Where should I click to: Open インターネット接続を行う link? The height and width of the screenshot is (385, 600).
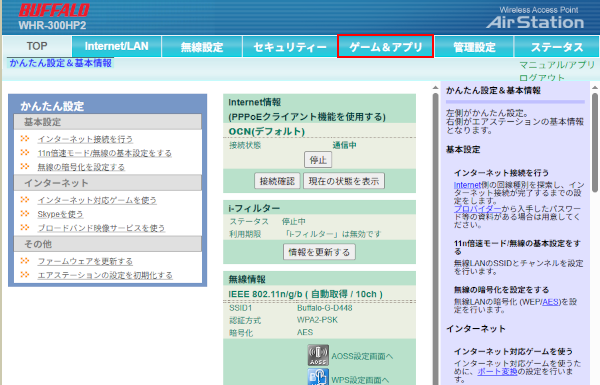point(85,139)
